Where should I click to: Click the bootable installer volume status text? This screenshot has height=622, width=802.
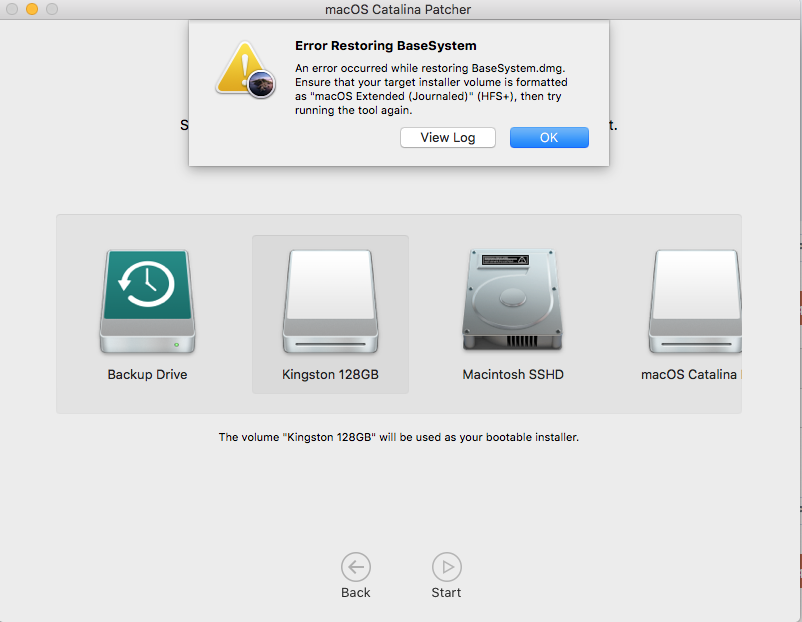pyautogui.click(x=398, y=437)
